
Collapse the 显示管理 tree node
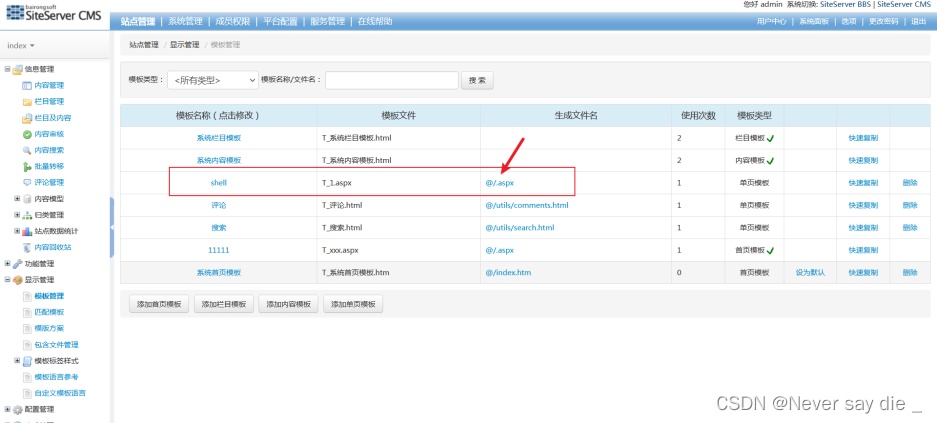pos(7,280)
